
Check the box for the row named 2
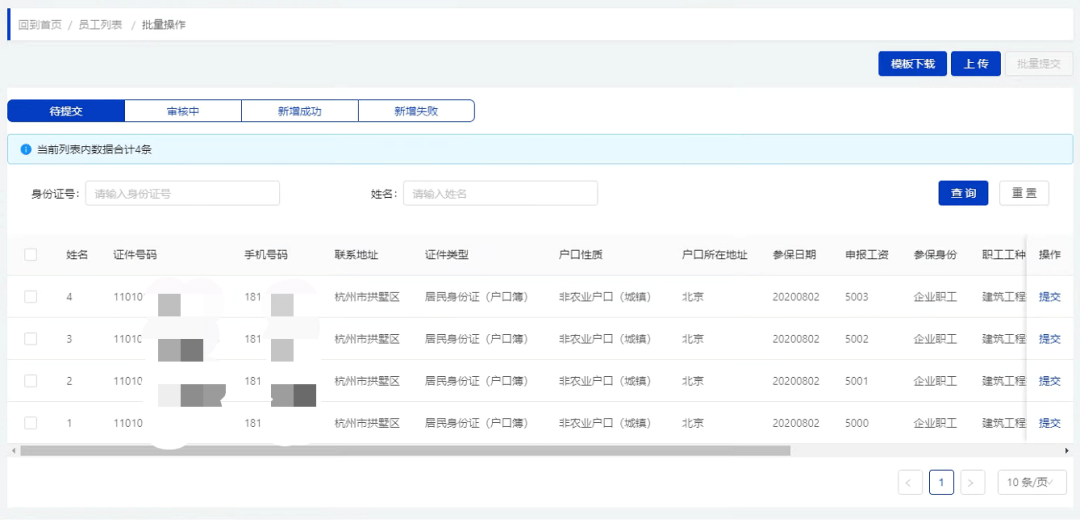pyautogui.click(x=30, y=381)
